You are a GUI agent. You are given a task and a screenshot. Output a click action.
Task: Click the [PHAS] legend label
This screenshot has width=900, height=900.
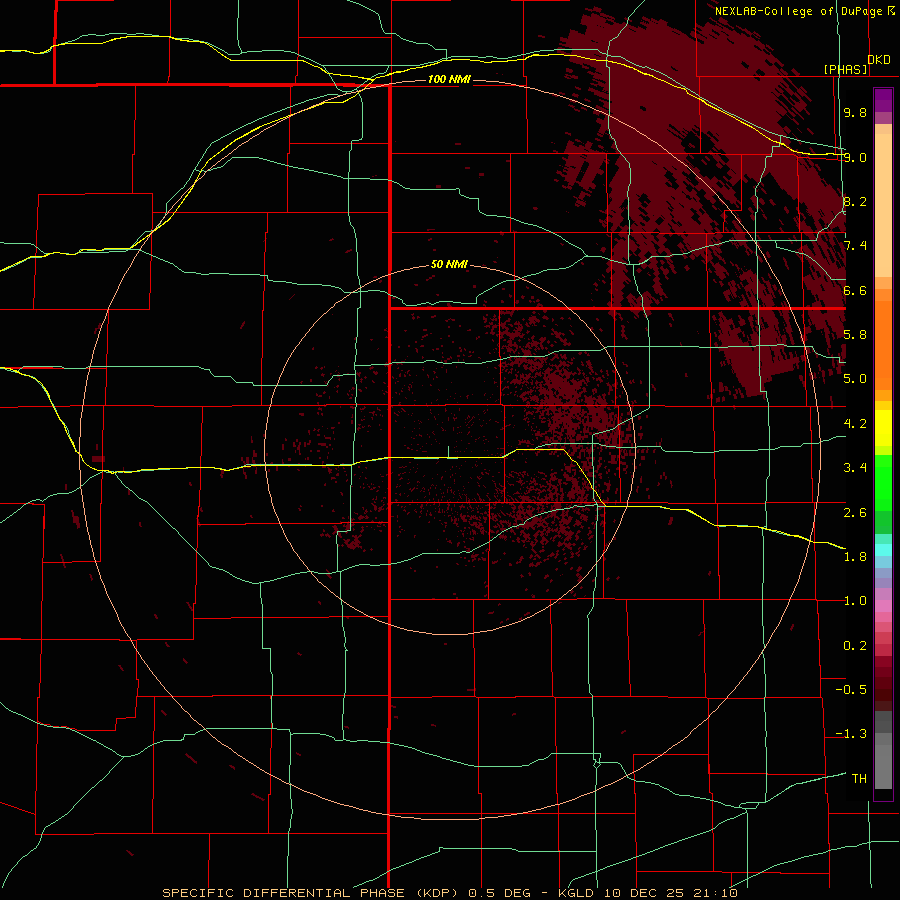pos(845,70)
